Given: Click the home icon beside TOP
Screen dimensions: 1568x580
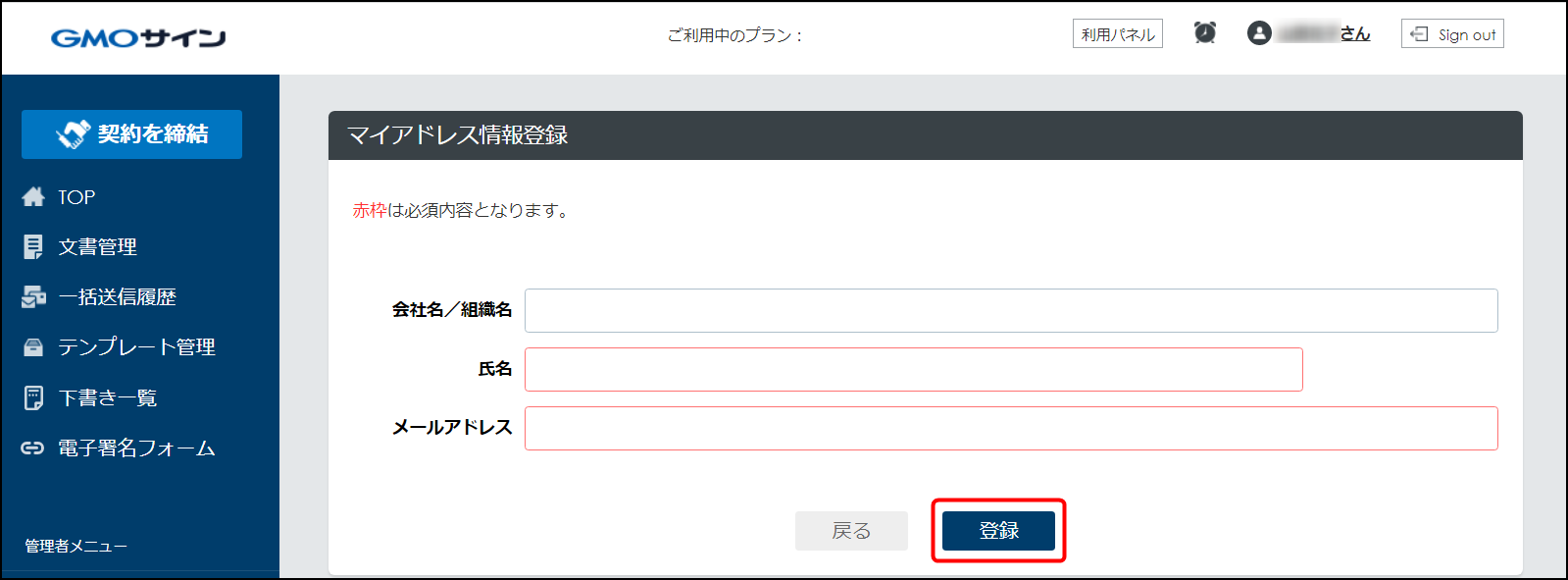Looking at the screenshot, I should click(33, 197).
